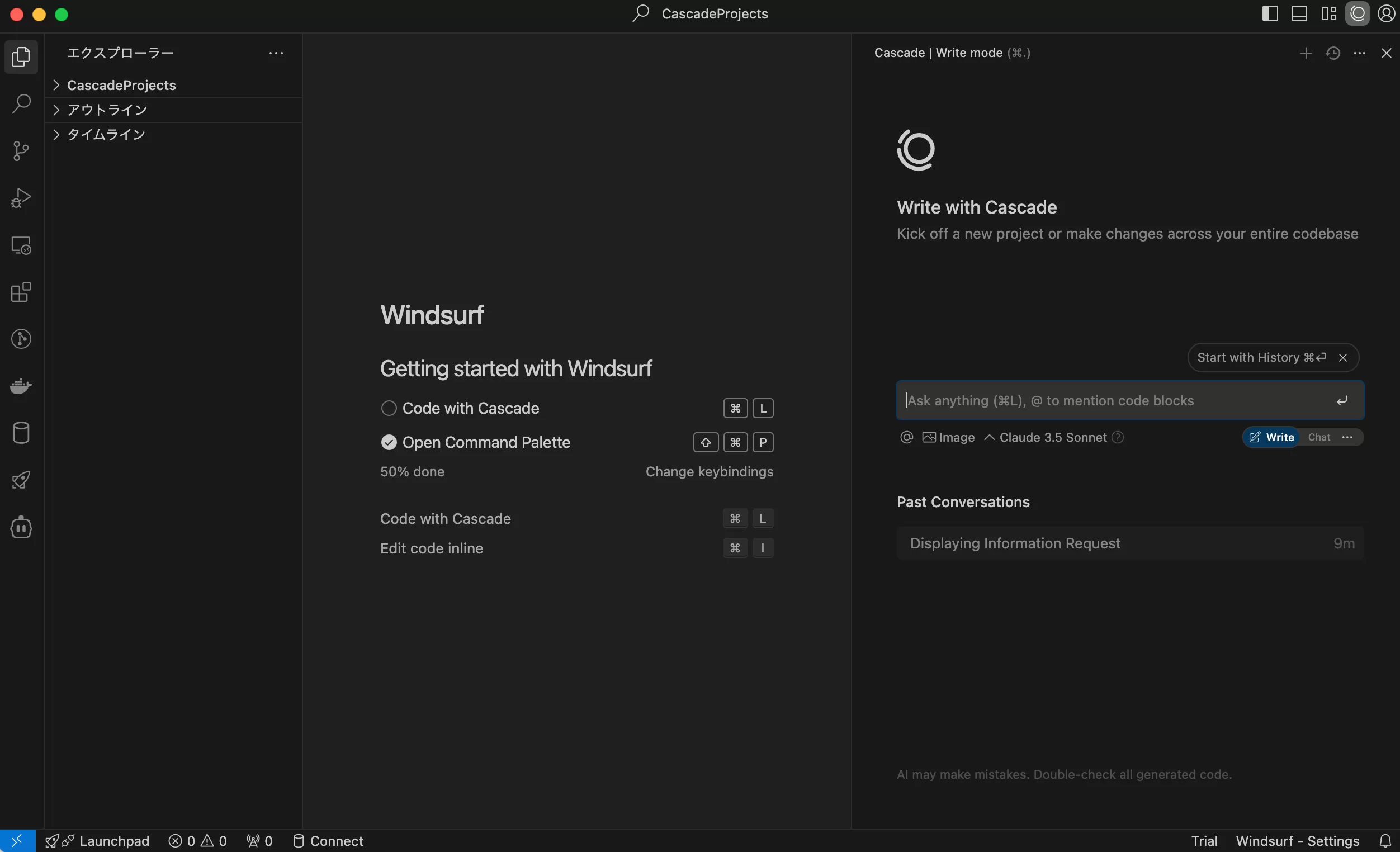Open the Claude 3.5 Sonnet model selector
Screen dimensions: 1400x852
(1052, 437)
